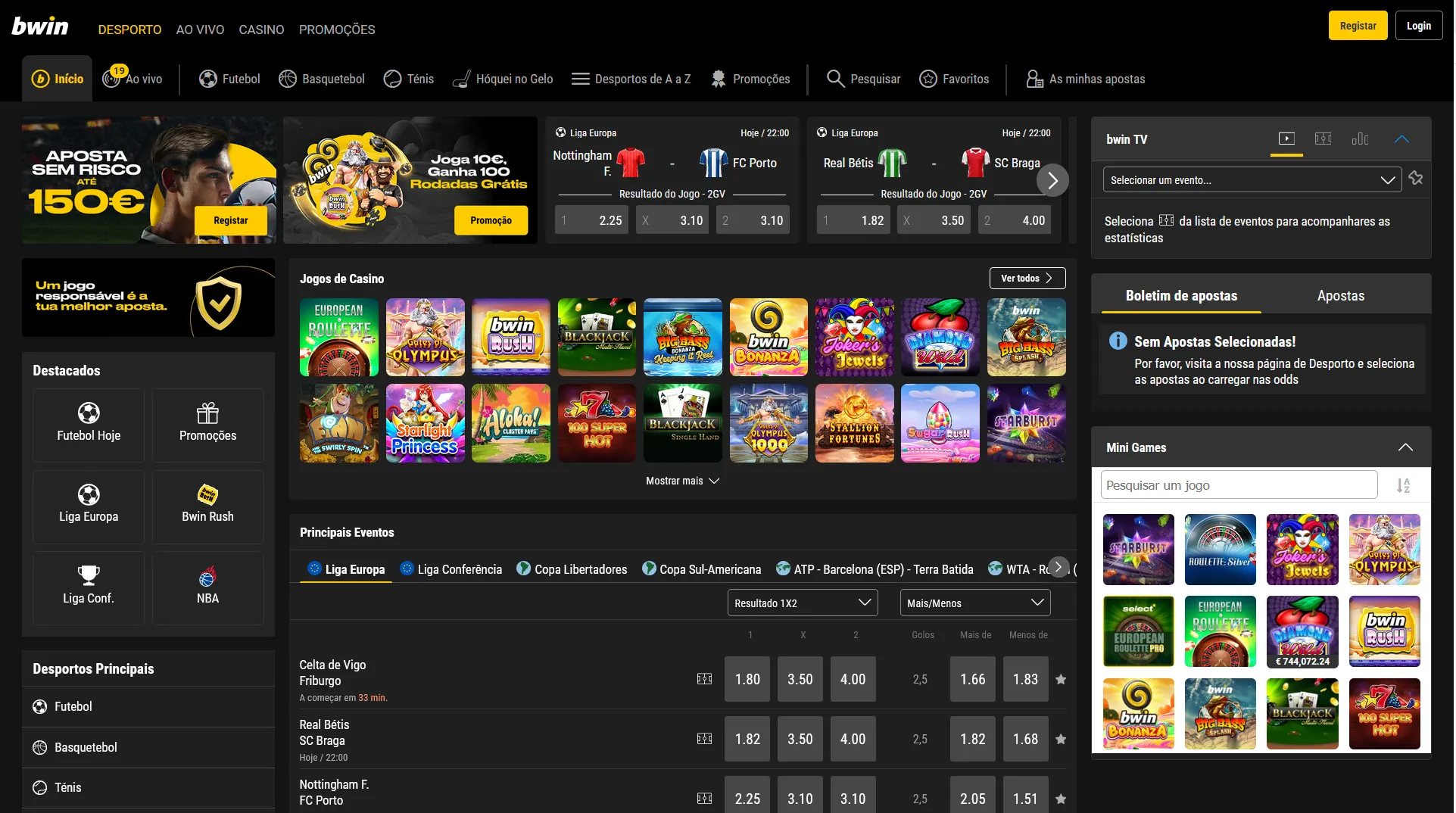Image resolution: width=1456 pixels, height=813 pixels.
Task: Add Real Bétis vs SC Braga to favorites
Action: click(x=1061, y=739)
